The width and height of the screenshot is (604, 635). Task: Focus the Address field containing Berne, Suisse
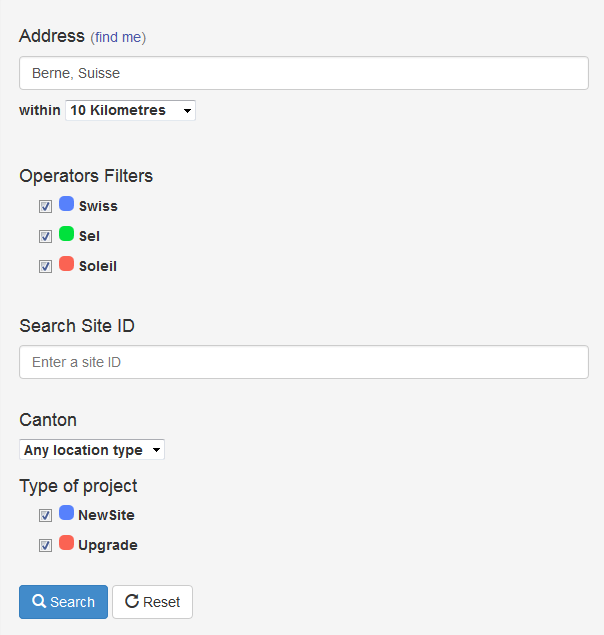tap(303, 73)
